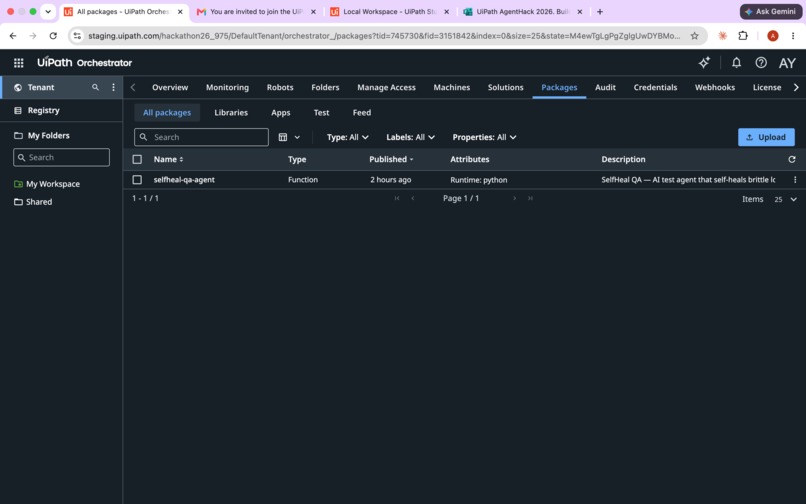Change items per page dropdown
Image resolution: width=806 pixels, height=504 pixels.
tap(785, 199)
